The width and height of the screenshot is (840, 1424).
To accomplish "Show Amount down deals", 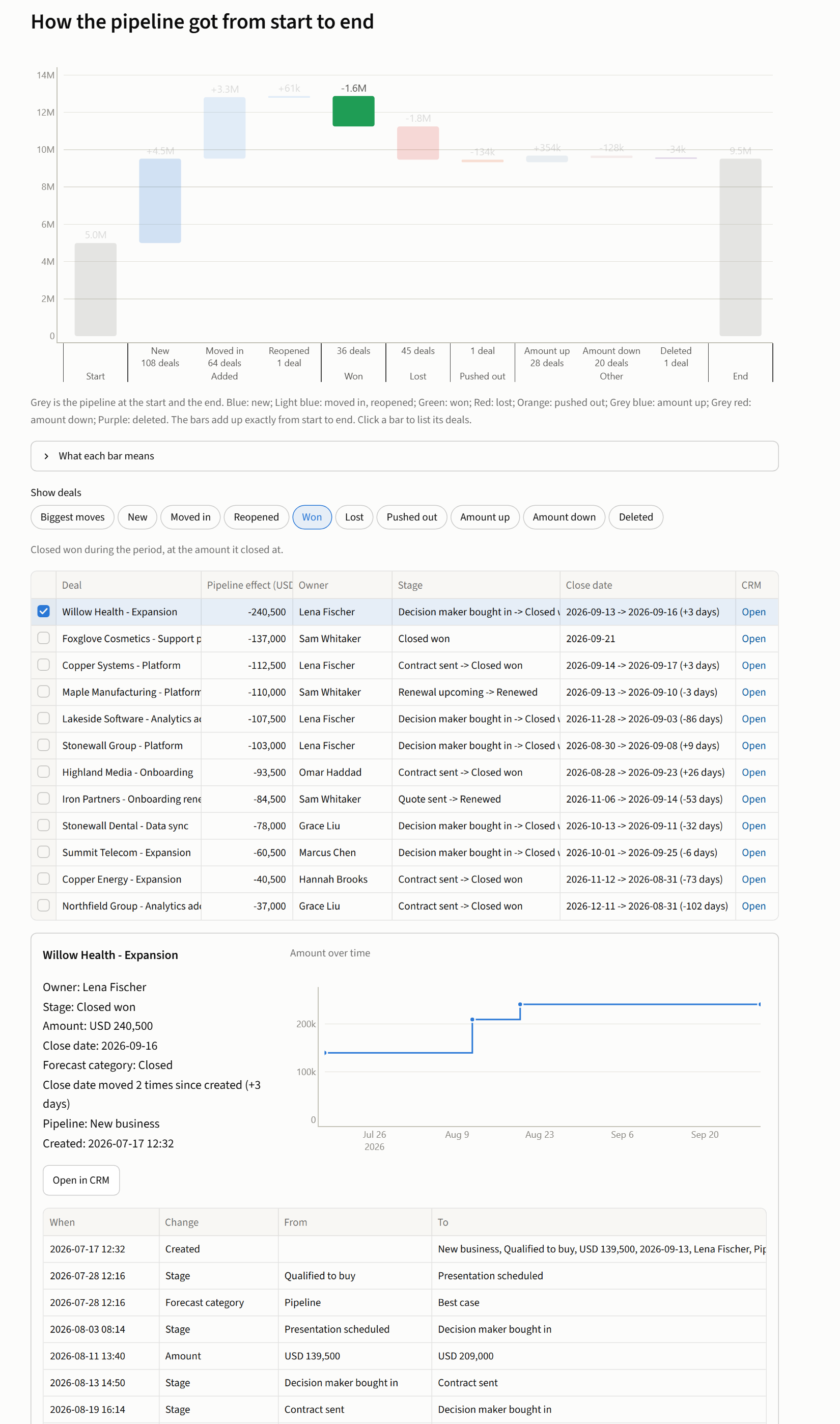I will point(564,517).
